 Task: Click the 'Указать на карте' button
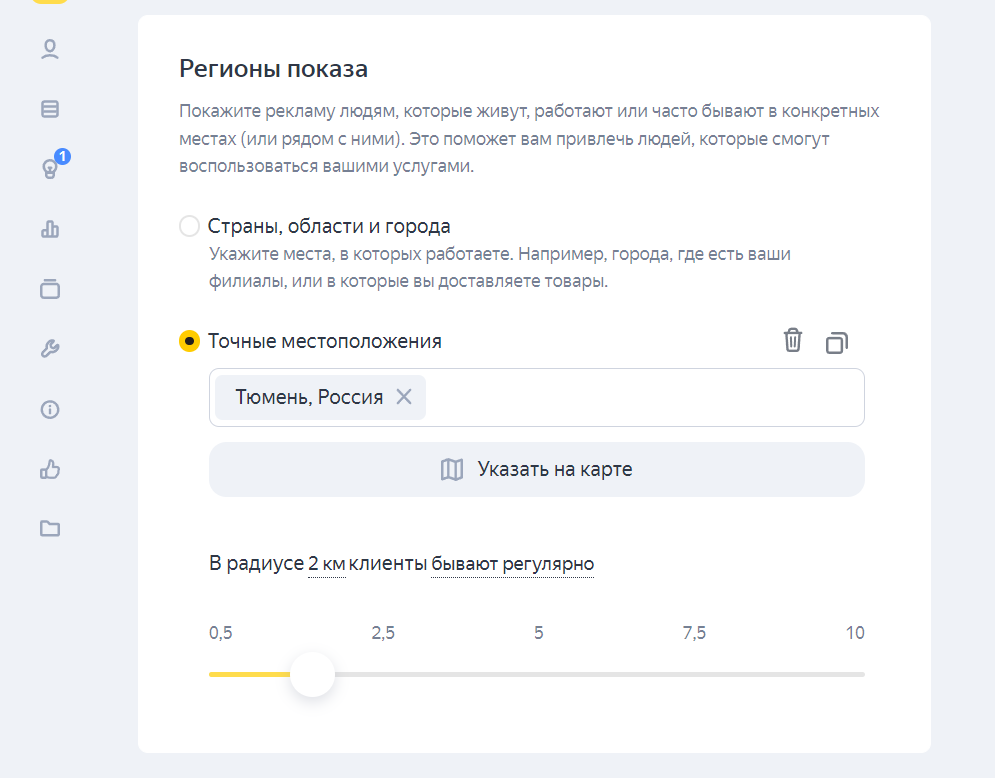point(536,469)
